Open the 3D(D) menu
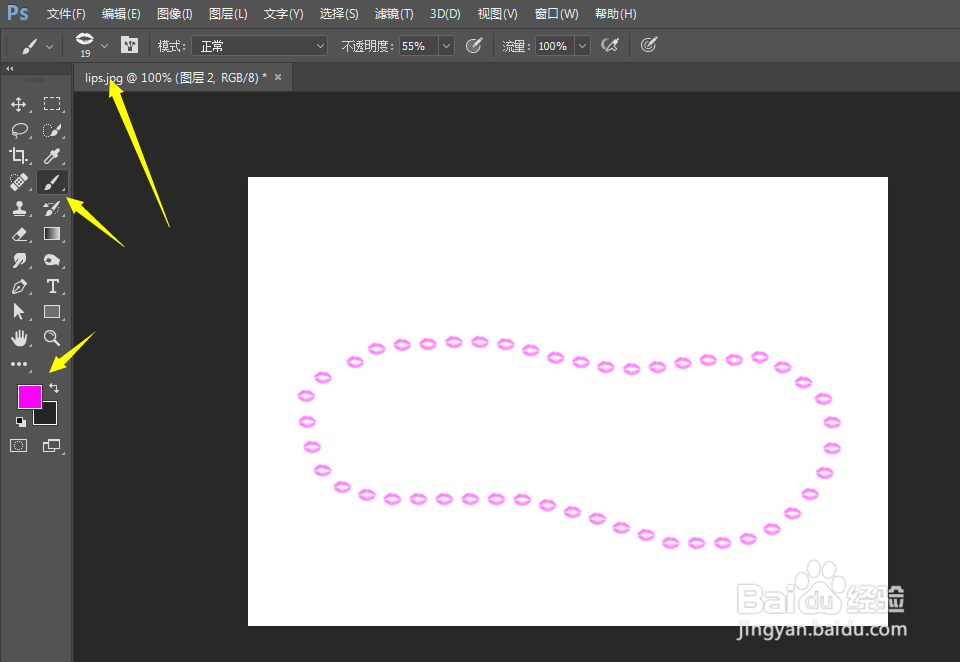The image size is (960, 662). [445, 13]
